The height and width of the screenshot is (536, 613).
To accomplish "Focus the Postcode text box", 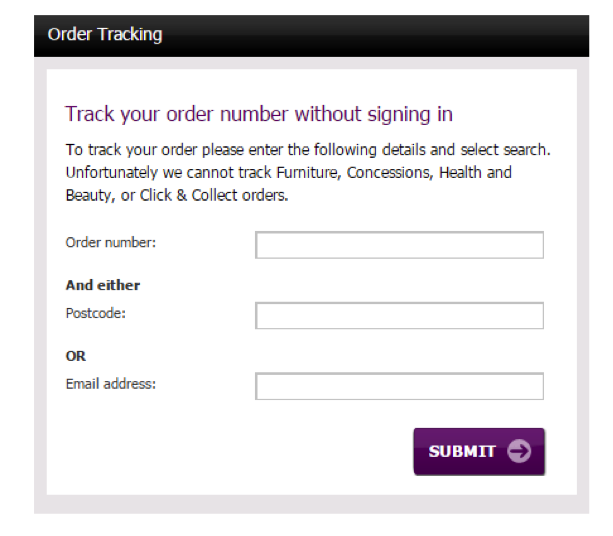I will click(x=399, y=316).
